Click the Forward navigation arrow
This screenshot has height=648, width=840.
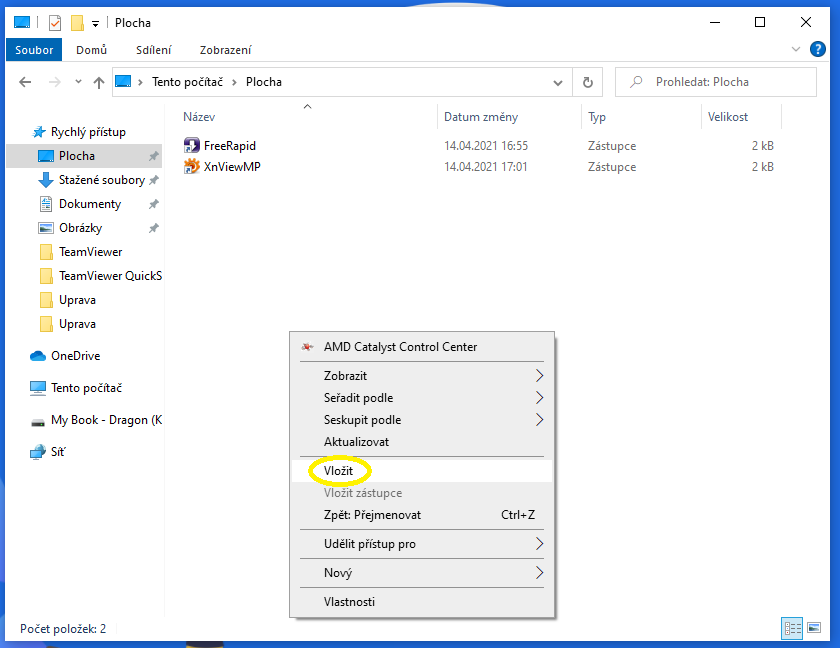pyautogui.click(x=55, y=82)
